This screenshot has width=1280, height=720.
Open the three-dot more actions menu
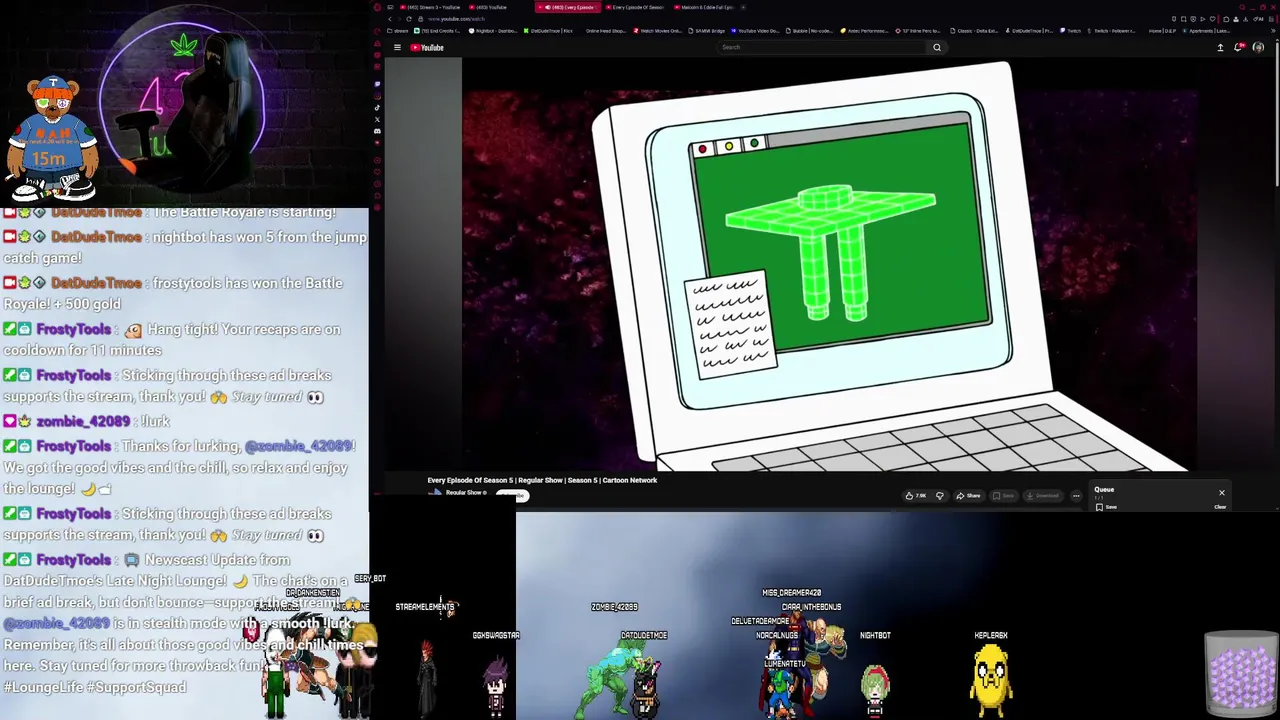pos(1076,496)
